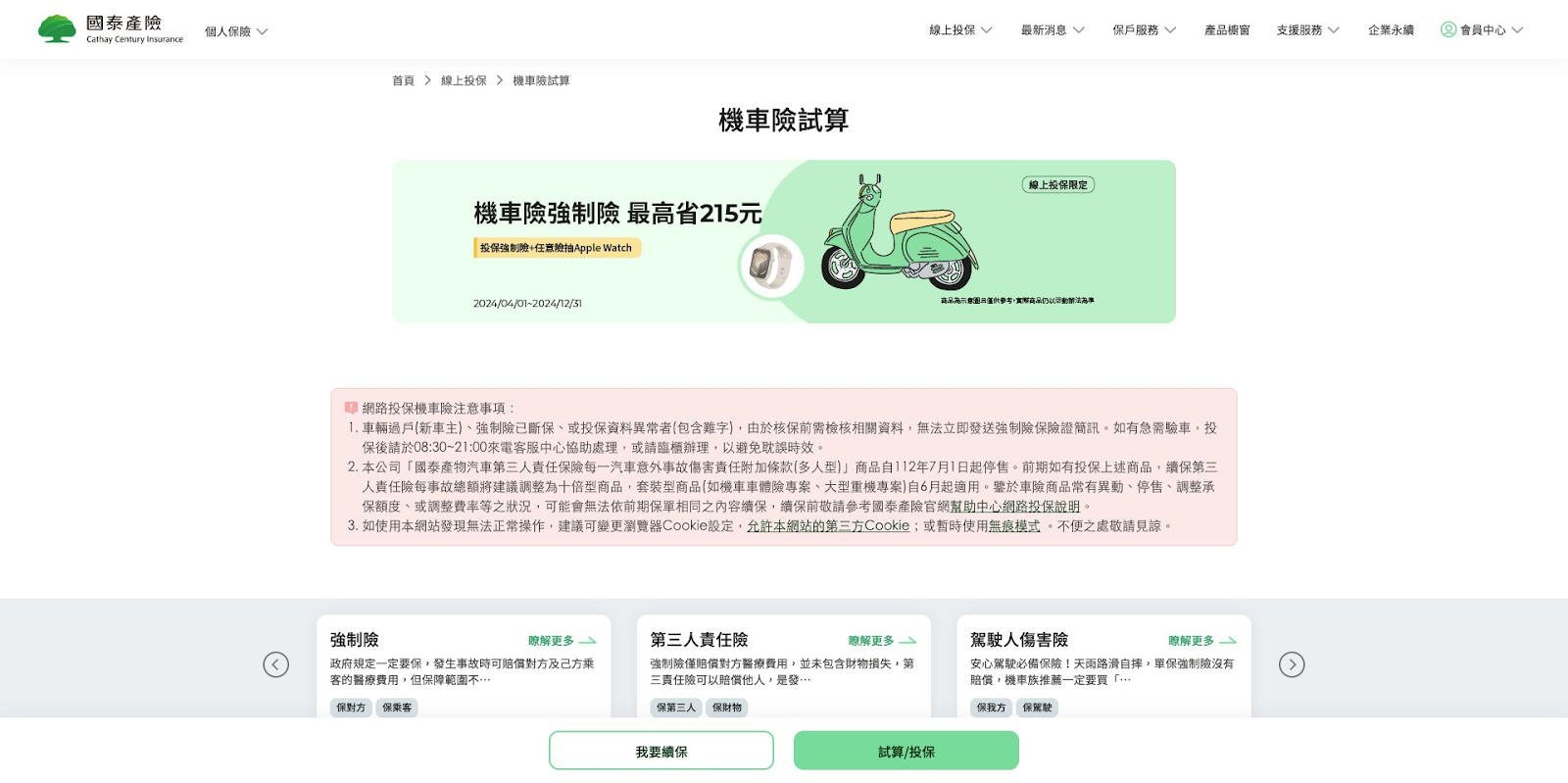The width and height of the screenshot is (1568, 783).
Task: Click the Apple Watch image on the banner
Action: tap(770, 265)
